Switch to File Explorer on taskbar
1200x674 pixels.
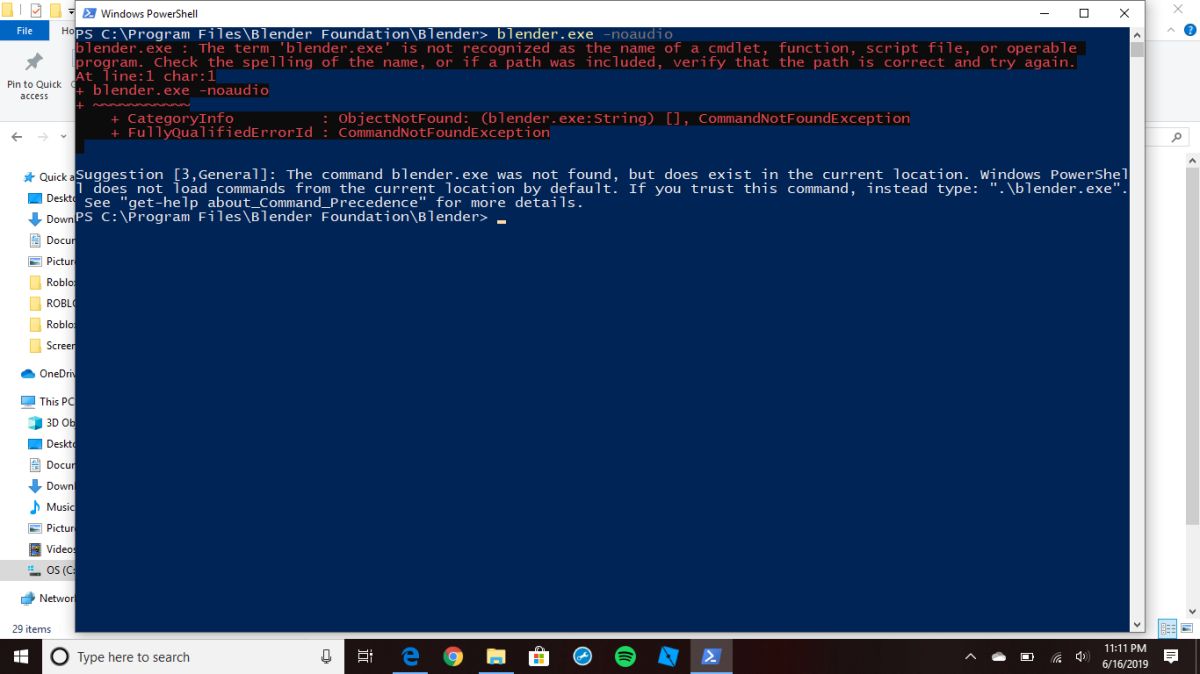point(496,657)
